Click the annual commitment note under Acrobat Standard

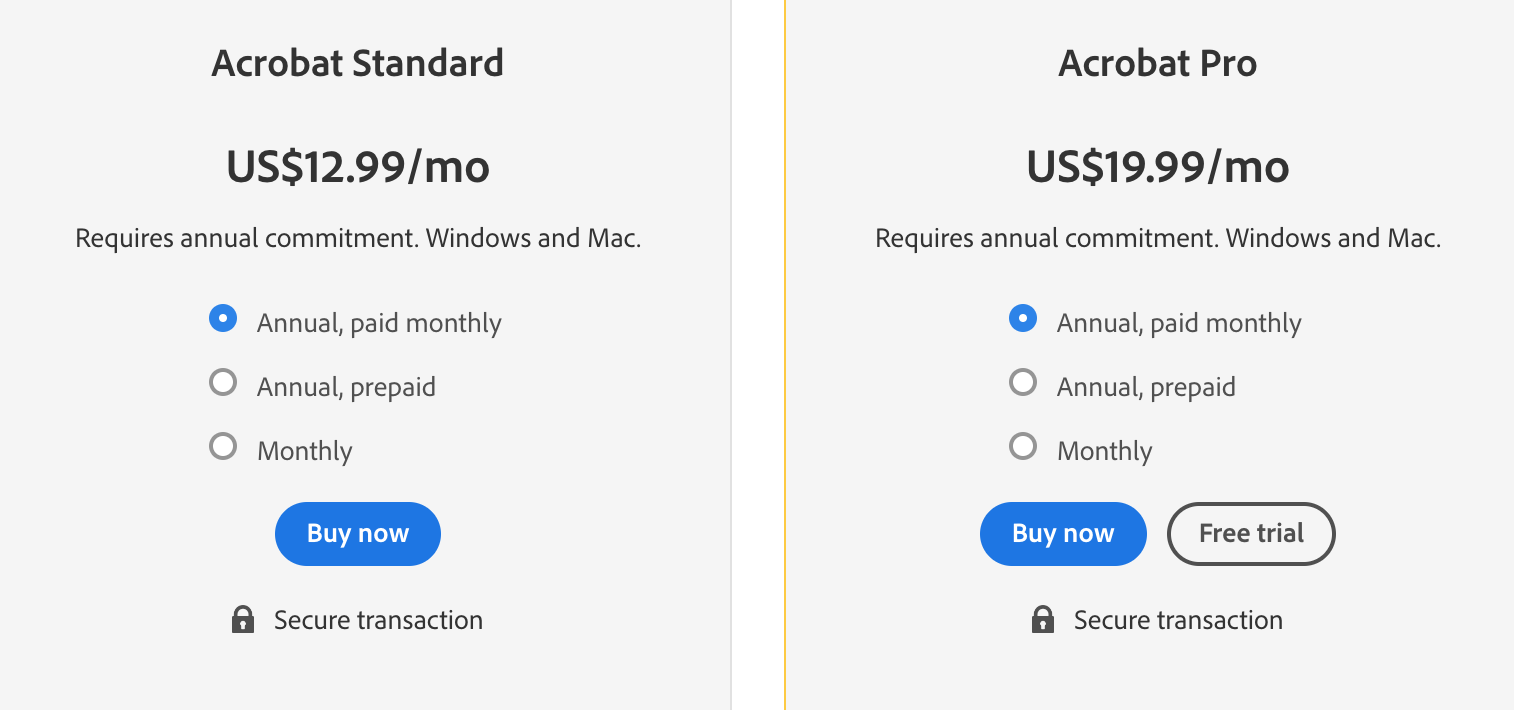pyautogui.click(x=357, y=238)
